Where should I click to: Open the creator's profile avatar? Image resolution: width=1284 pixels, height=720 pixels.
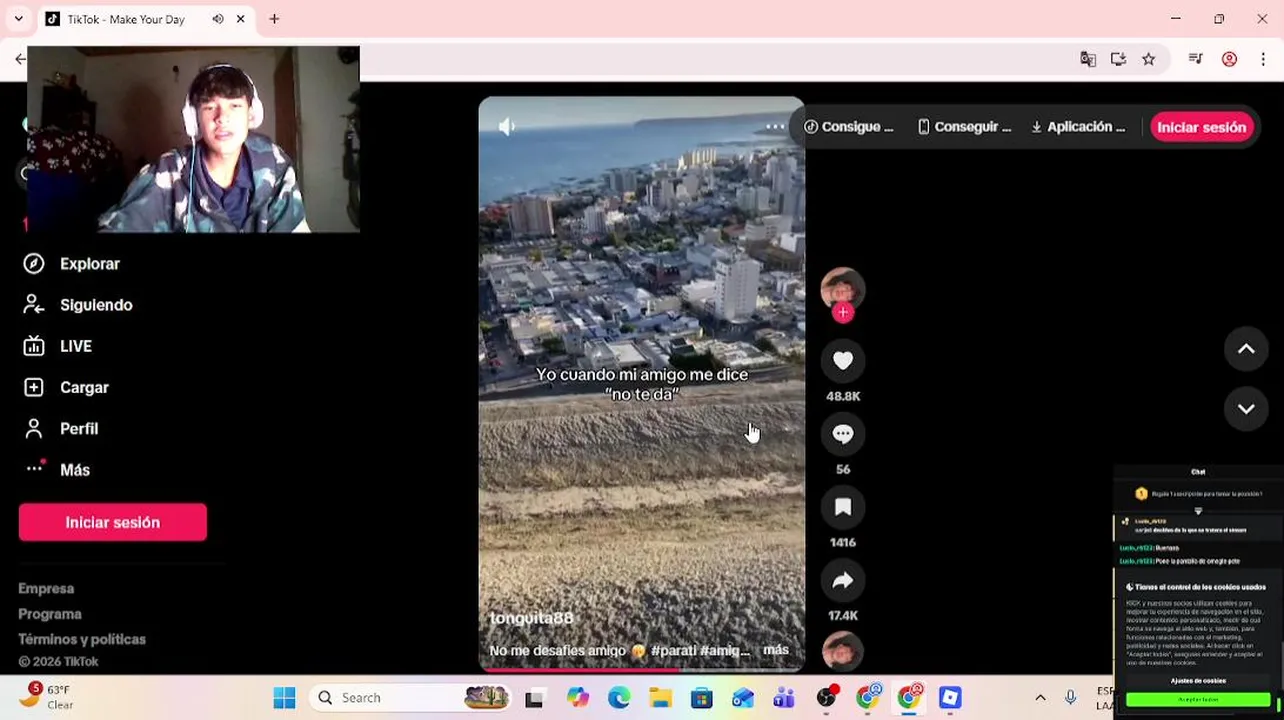click(x=843, y=288)
